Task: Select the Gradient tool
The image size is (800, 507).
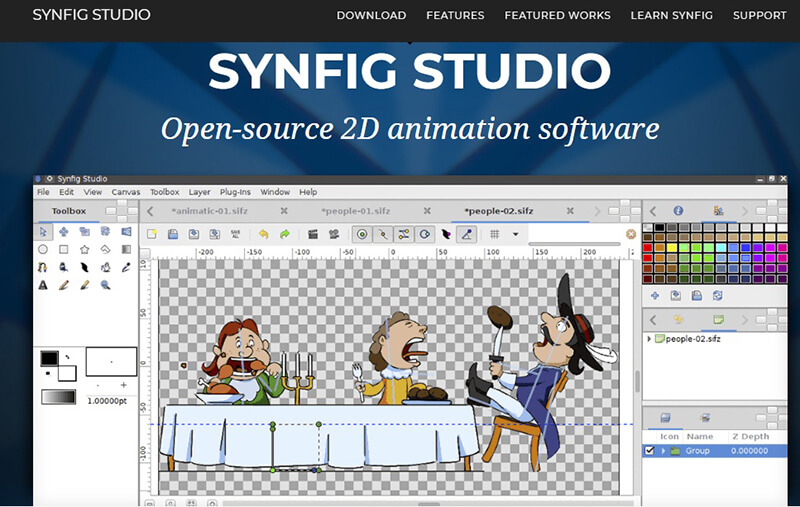Action: tap(126, 249)
